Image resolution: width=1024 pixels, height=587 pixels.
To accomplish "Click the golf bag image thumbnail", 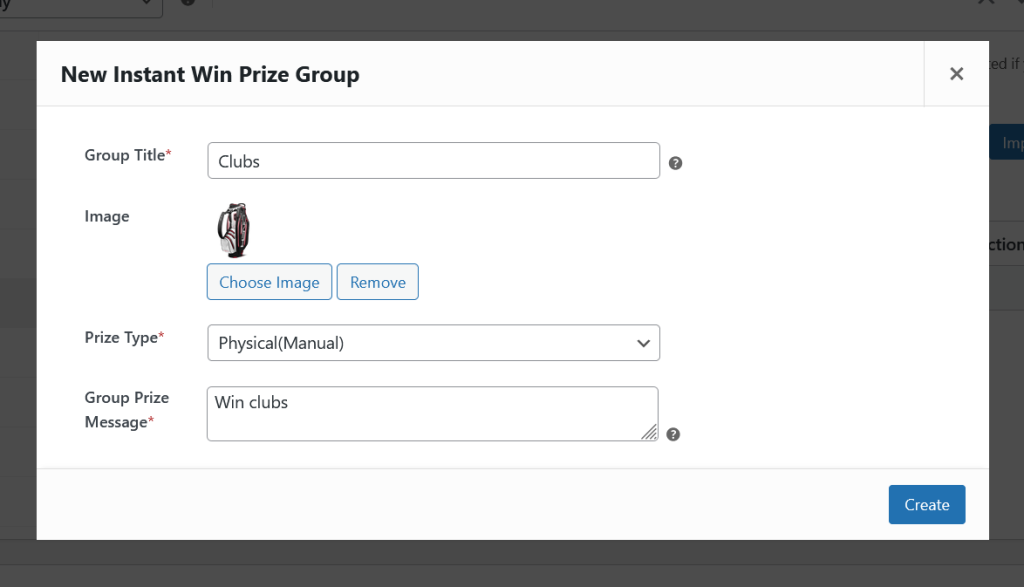I will [233, 230].
